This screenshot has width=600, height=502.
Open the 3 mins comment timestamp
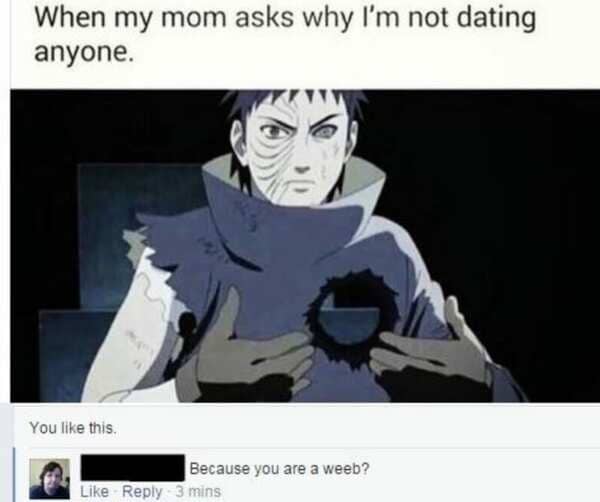(x=198, y=491)
